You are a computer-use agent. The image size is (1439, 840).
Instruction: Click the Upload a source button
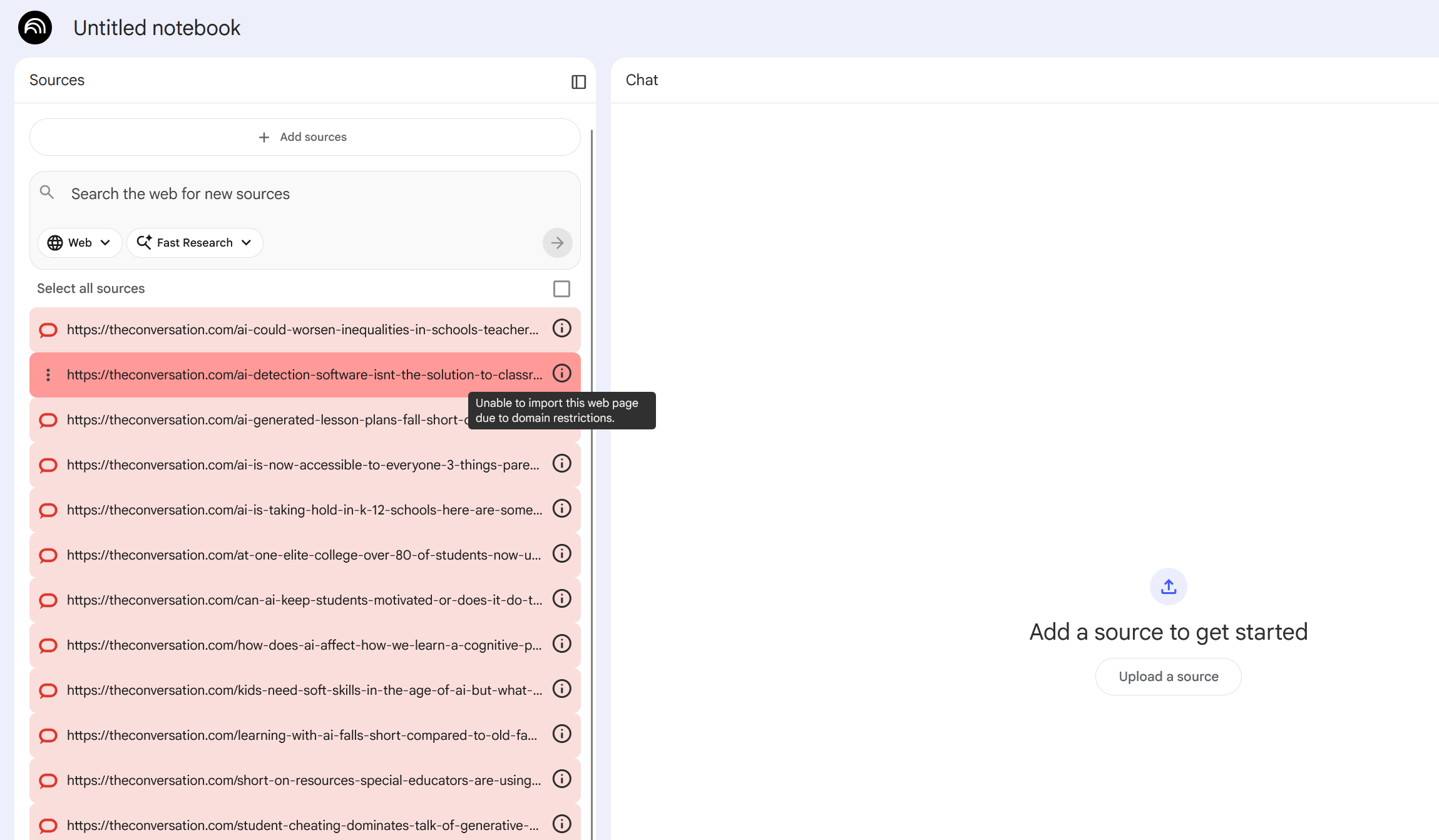[x=1167, y=677]
